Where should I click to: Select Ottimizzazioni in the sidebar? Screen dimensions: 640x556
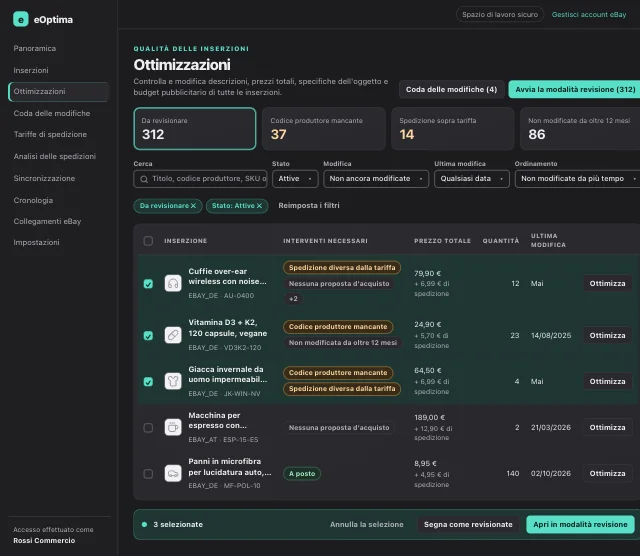click(x=59, y=91)
